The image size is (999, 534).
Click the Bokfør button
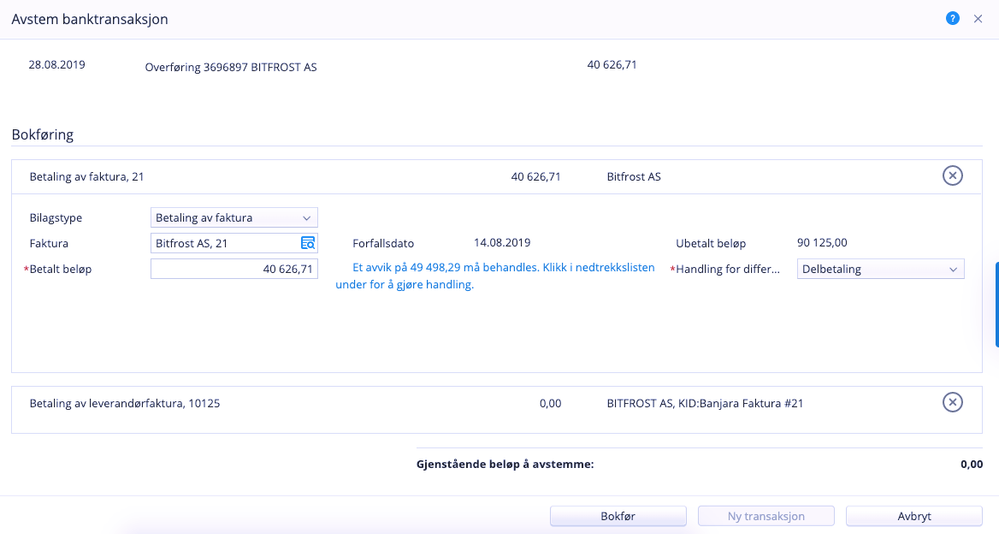(x=618, y=516)
